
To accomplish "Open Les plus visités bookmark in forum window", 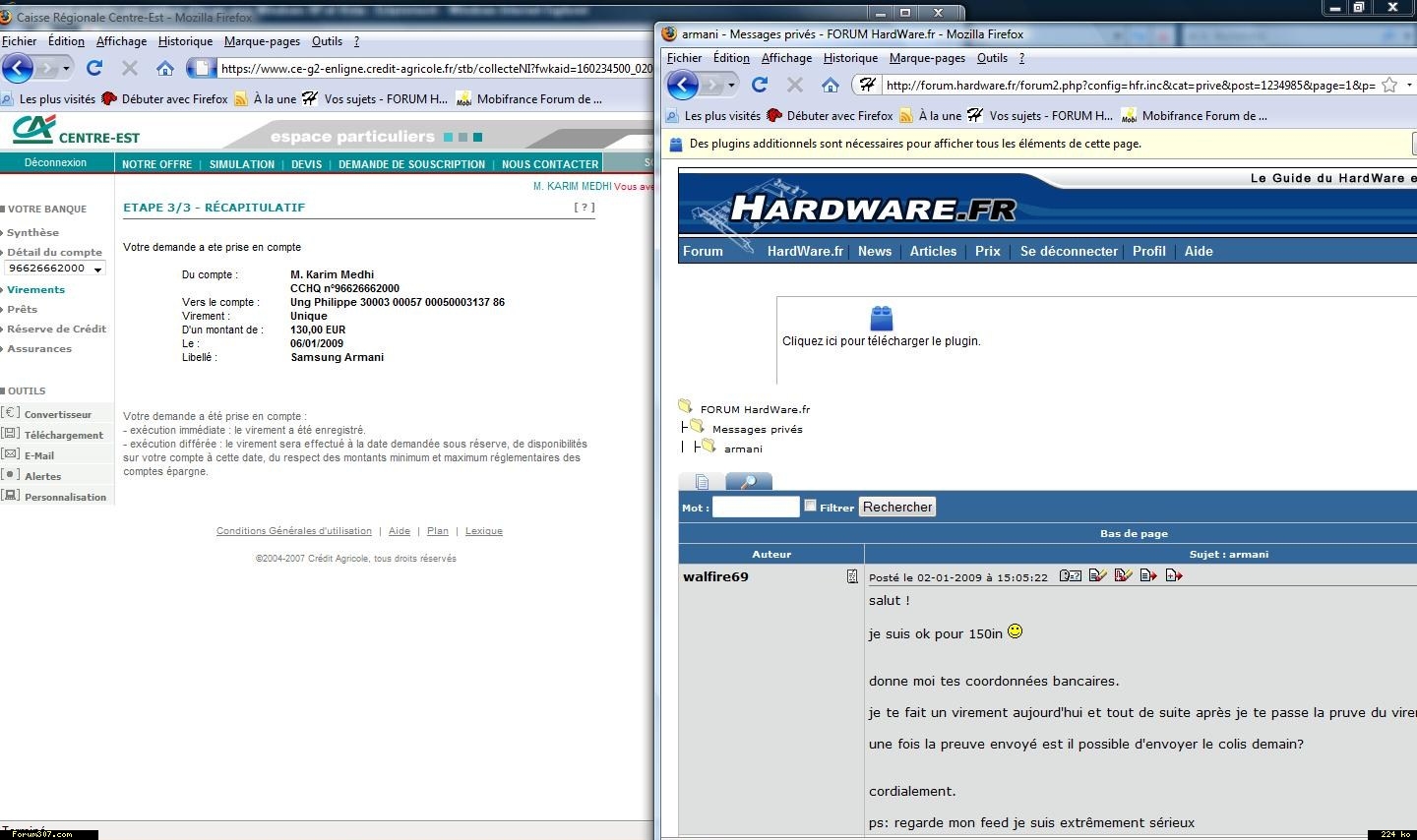I will tap(712, 115).
